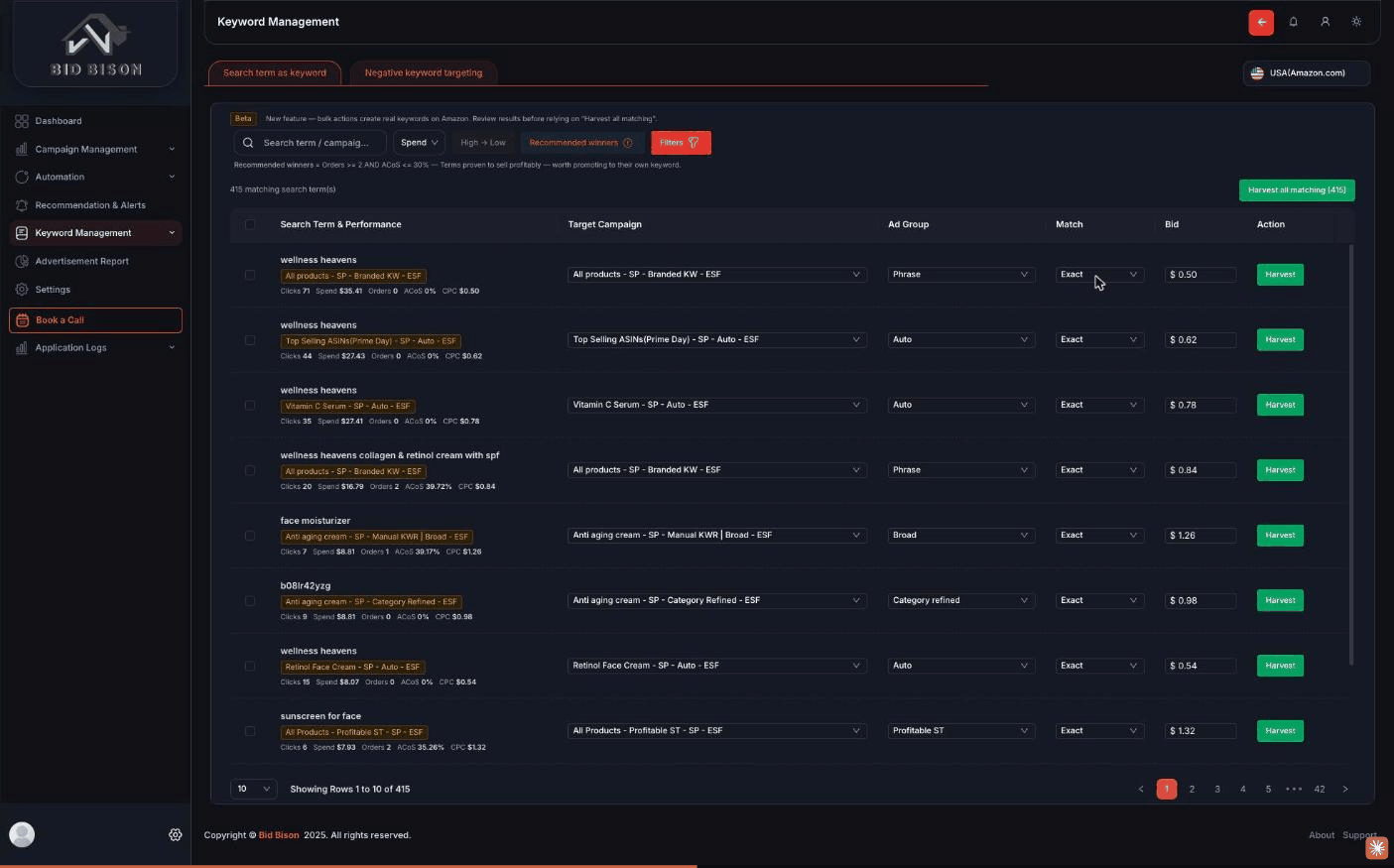Click the USA flag icon
The image size is (1394, 868).
pyautogui.click(x=1257, y=73)
